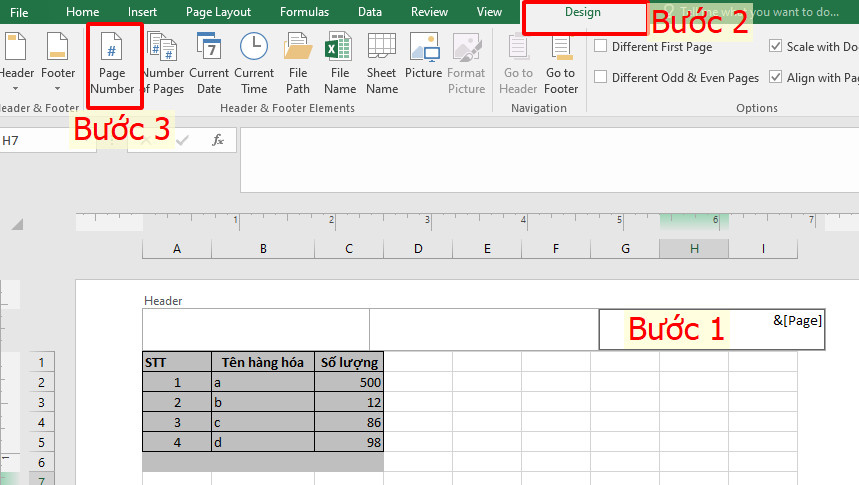Open the Header presets dropdown
The width and height of the screenshot is (859, 485).
pyautogui.click(x=16, y=63)
